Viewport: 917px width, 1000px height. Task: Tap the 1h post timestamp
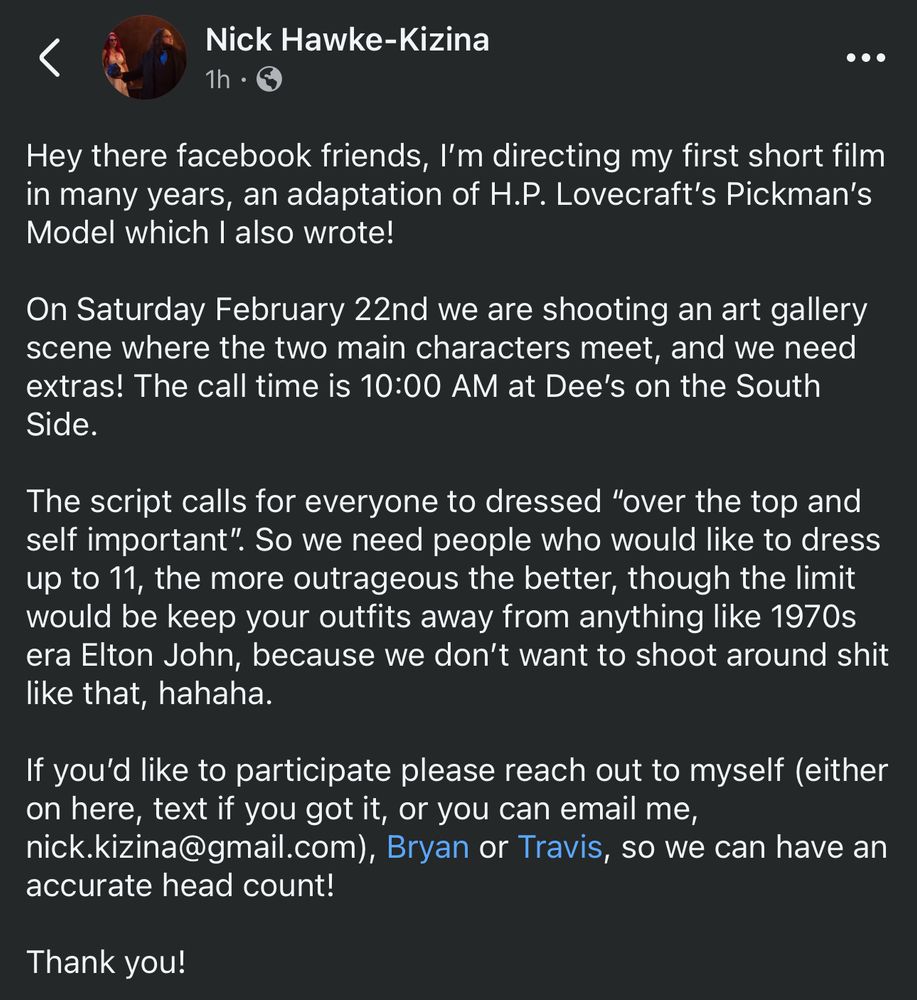(x=217, y=80)
